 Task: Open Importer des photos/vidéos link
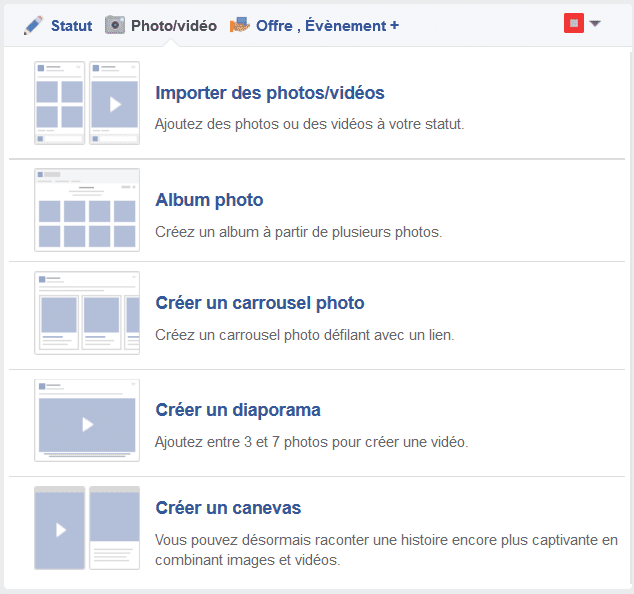point(270,93)
